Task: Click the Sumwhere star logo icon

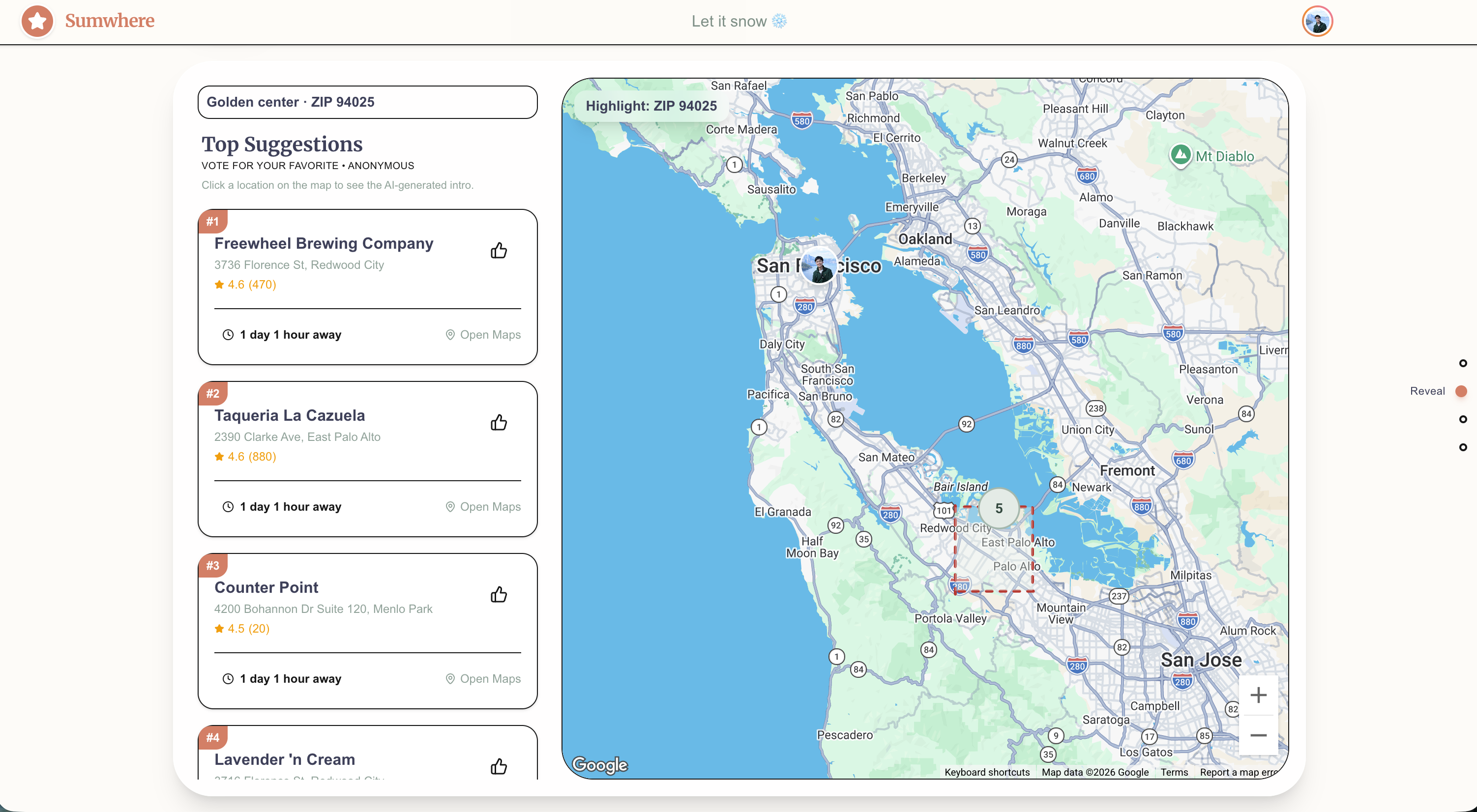Action: tap(37, 21)
